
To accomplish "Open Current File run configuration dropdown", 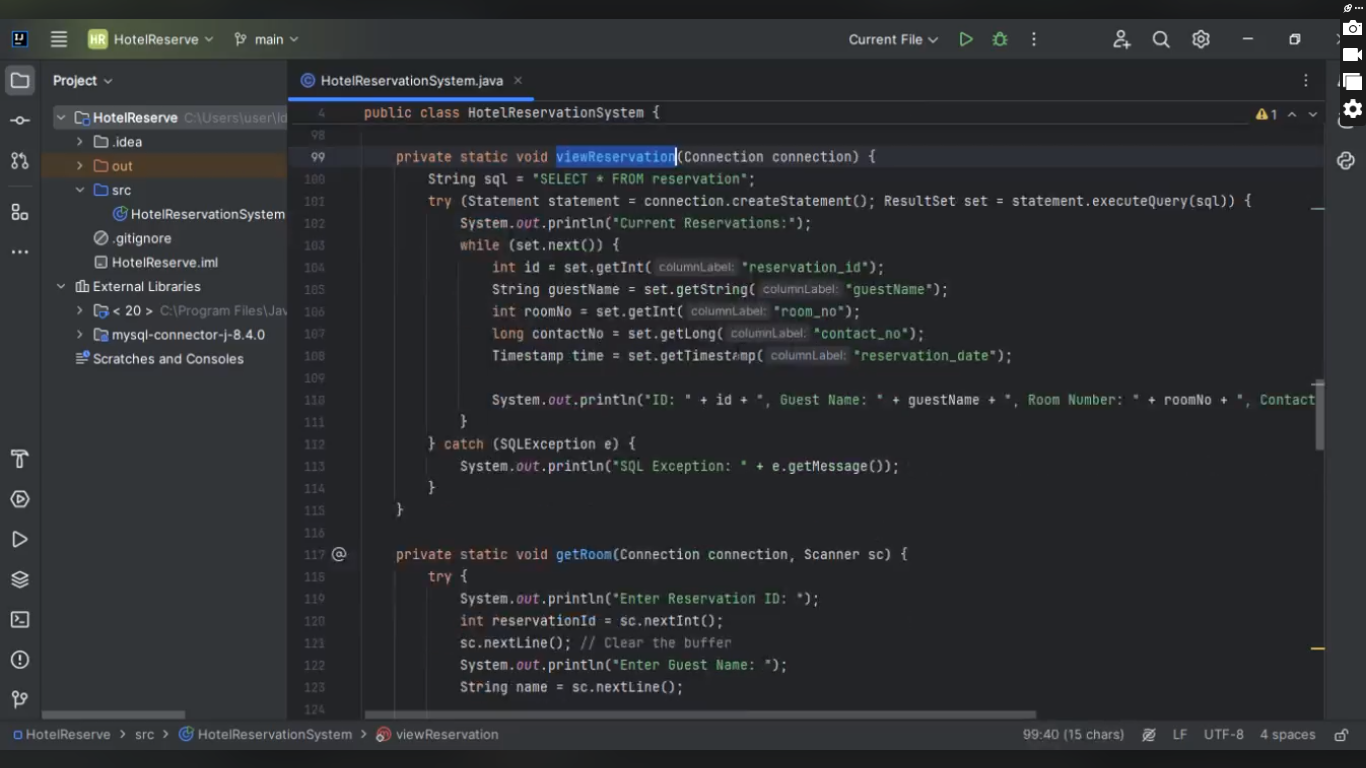I will click(893, 39).
